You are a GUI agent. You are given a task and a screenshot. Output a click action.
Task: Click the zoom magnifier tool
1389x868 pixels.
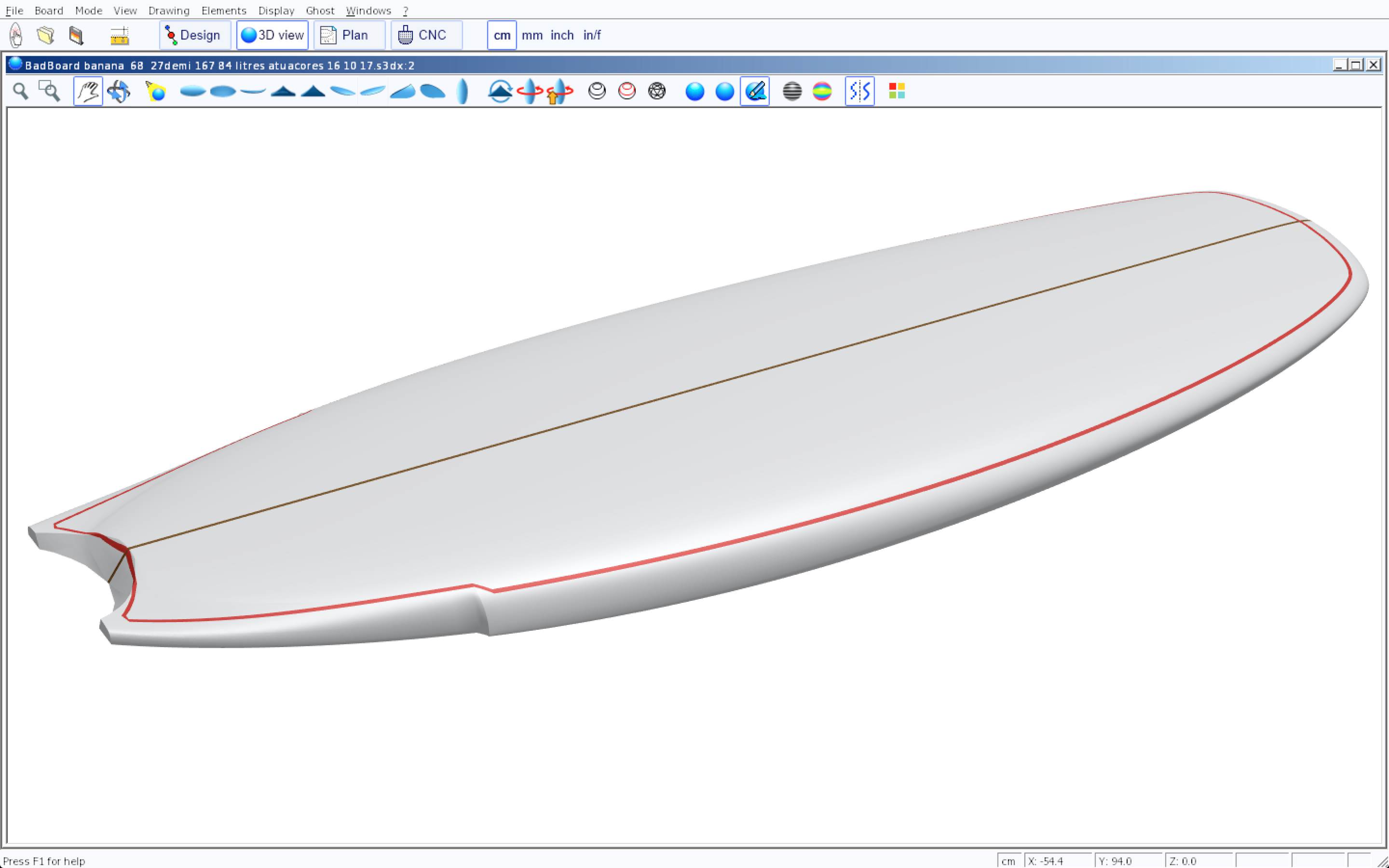point(21,91)
